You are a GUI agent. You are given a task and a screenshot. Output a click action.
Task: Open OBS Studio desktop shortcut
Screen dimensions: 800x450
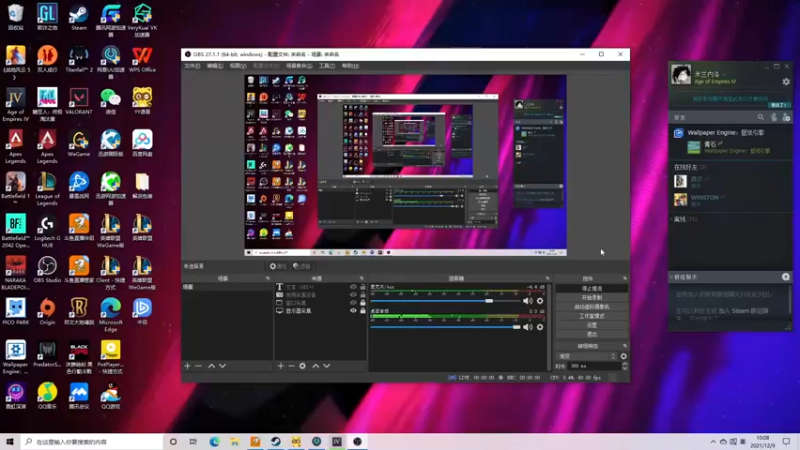pyautogui.click(x=47, y=270)
